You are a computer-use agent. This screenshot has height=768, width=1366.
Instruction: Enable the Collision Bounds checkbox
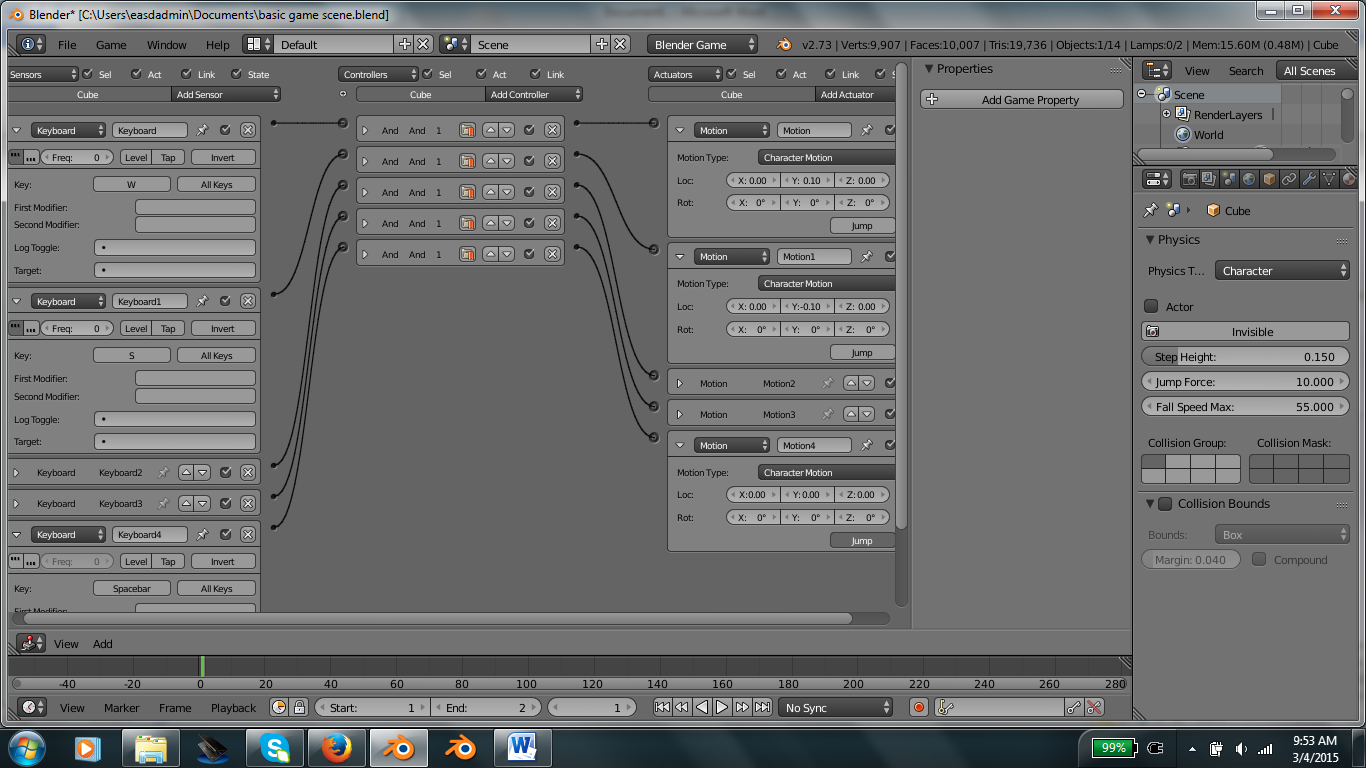coord(1165,503)
